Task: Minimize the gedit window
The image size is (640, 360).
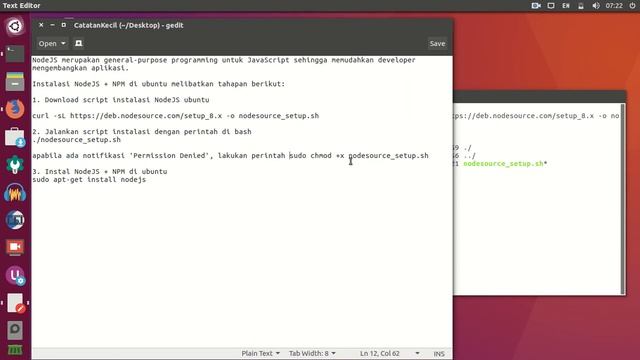Action: [52, 25]
